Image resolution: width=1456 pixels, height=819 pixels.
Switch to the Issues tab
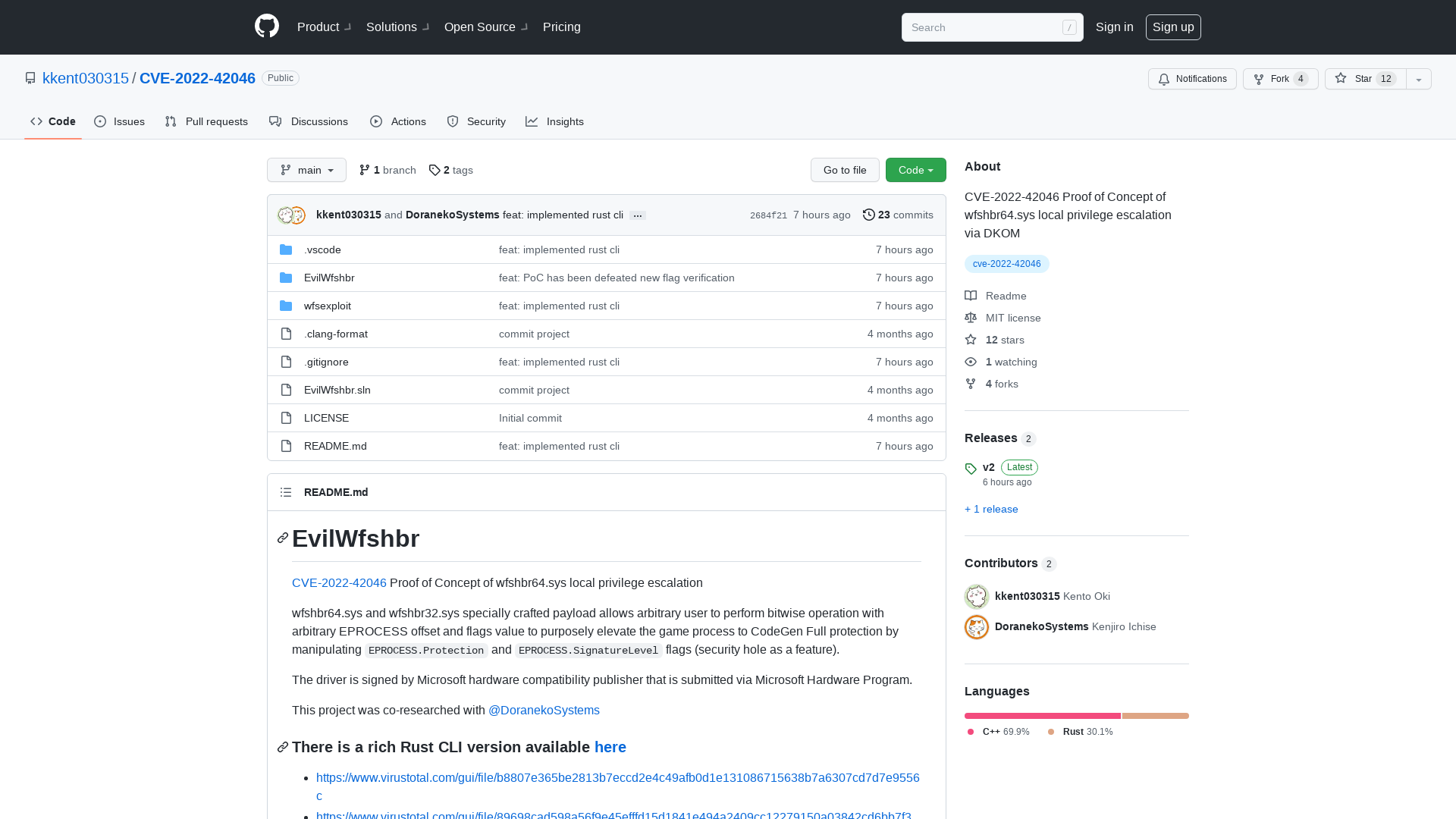pos(120,121)
